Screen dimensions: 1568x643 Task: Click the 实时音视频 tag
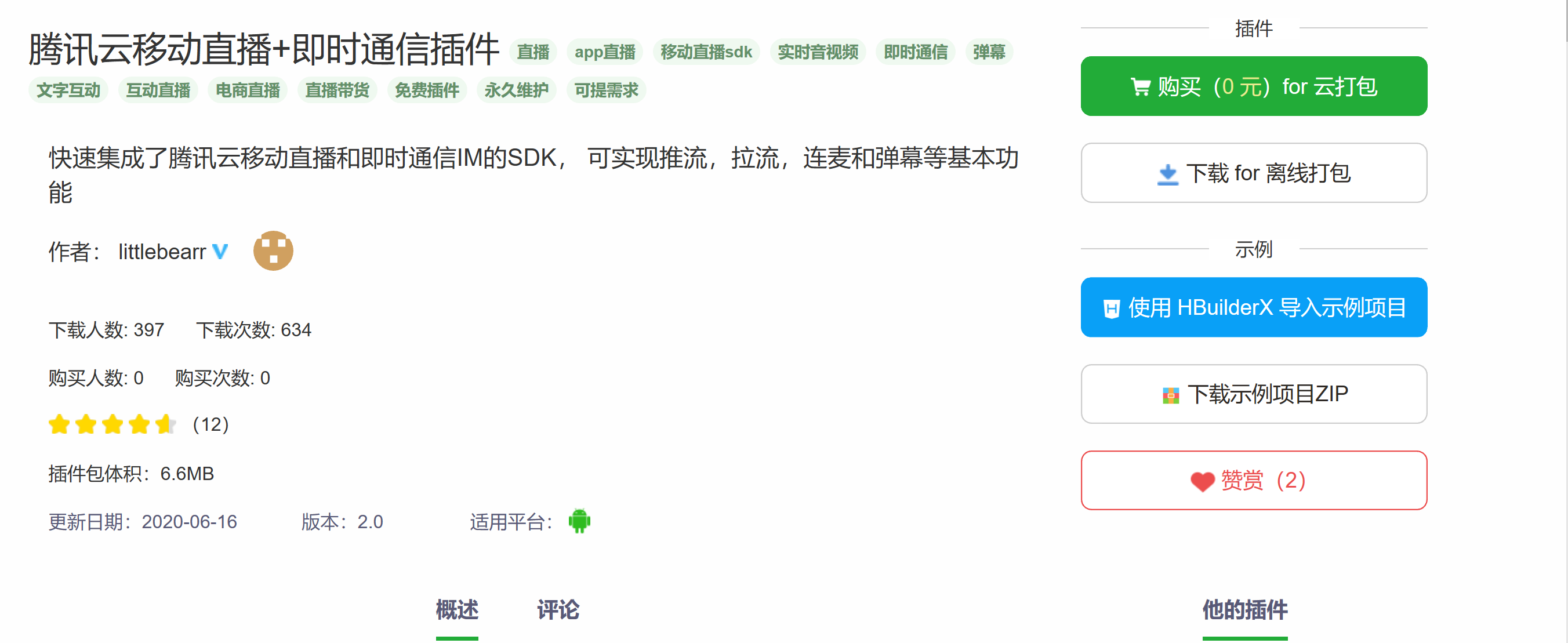tap(818, 52)
